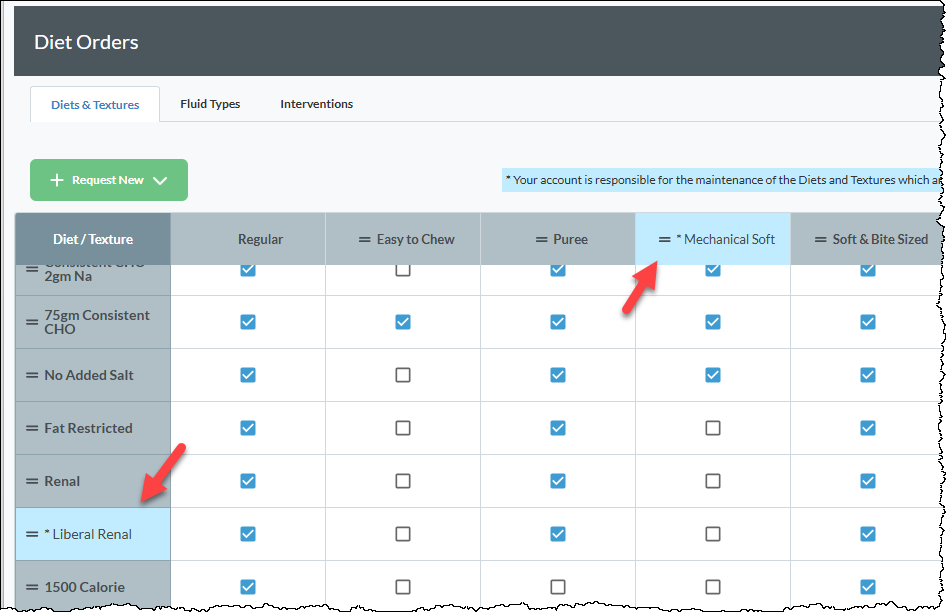Uncheck Soft & Bite Sized for Liberal Renal
Screen dimensions: 946x612
(x=868, y=535)
